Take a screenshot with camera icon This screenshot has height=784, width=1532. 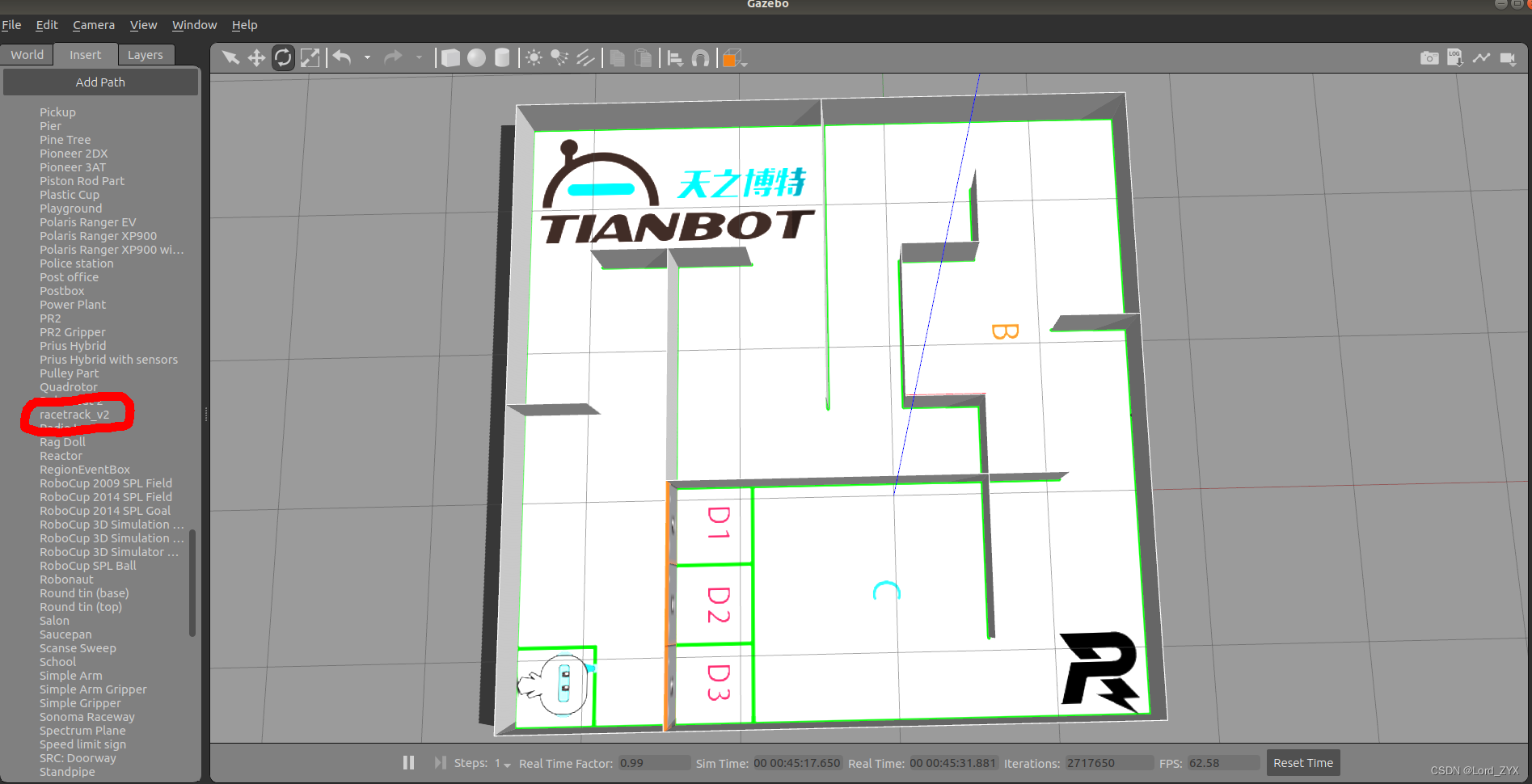coord(1429,57)
